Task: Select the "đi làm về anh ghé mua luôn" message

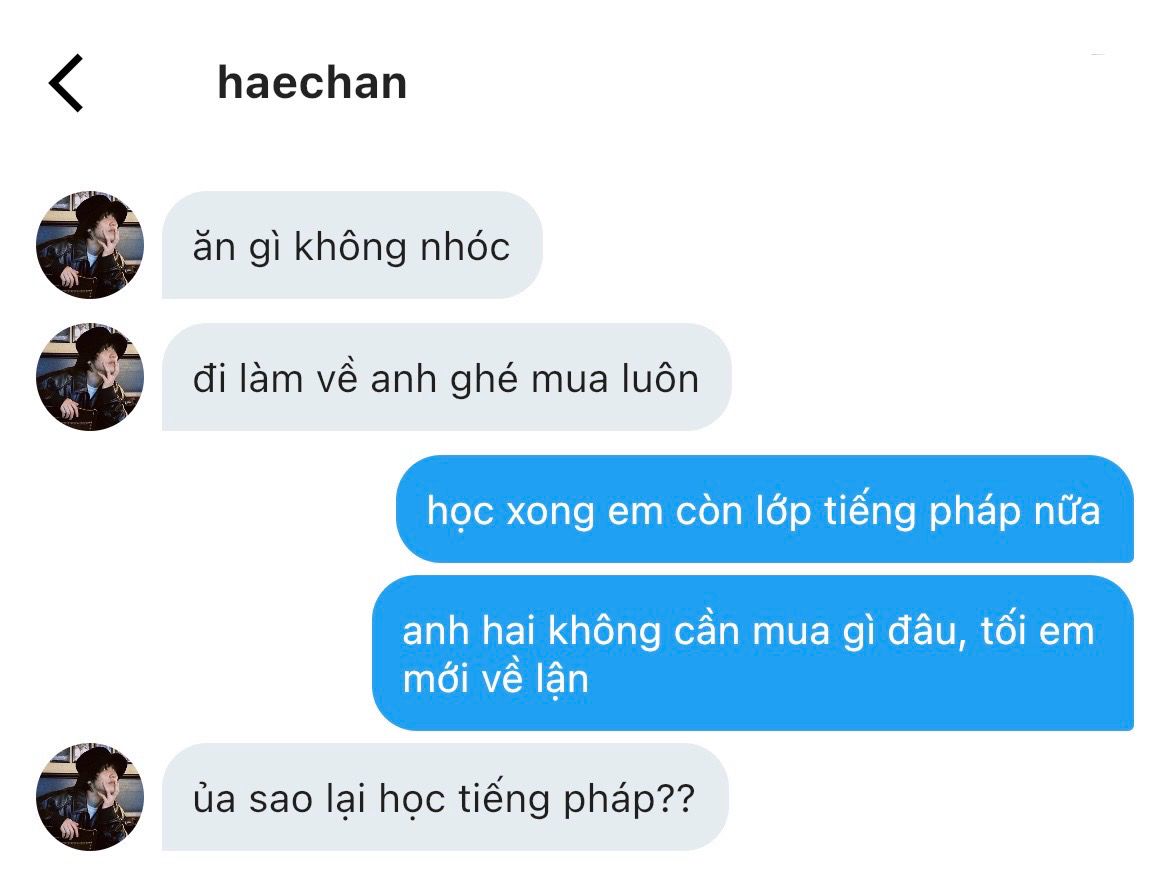Action: click(x=447, y=377)
